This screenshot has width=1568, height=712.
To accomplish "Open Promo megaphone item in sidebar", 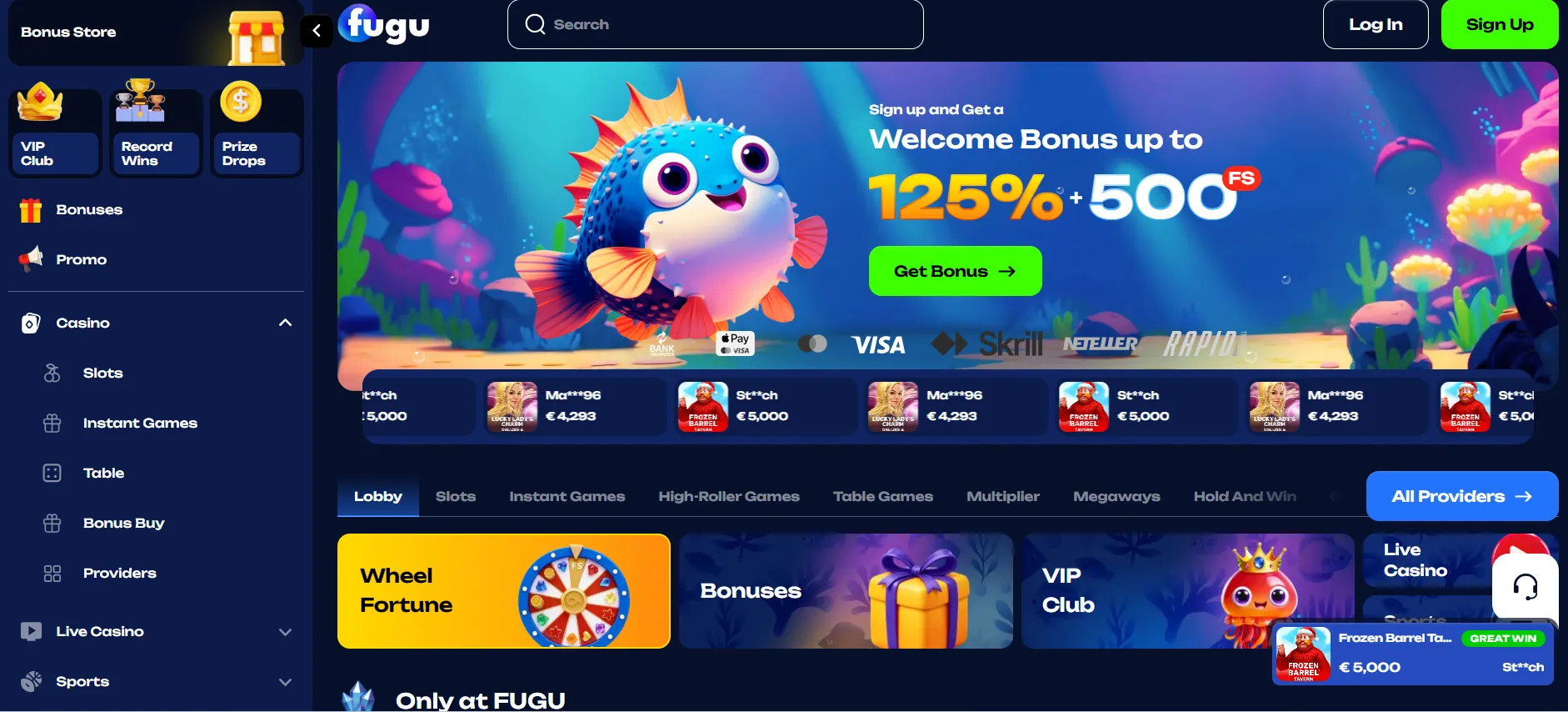I will pyautogui.click(x=31, y=259).
